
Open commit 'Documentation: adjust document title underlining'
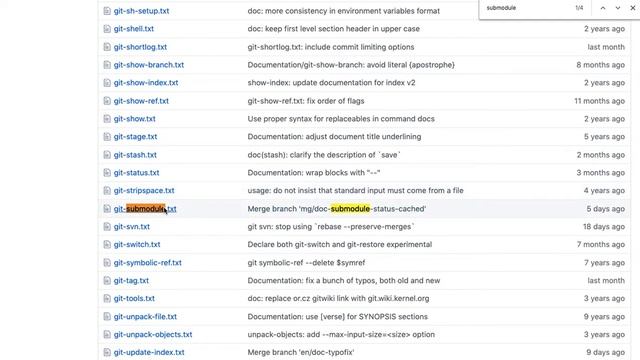[334, 137]
